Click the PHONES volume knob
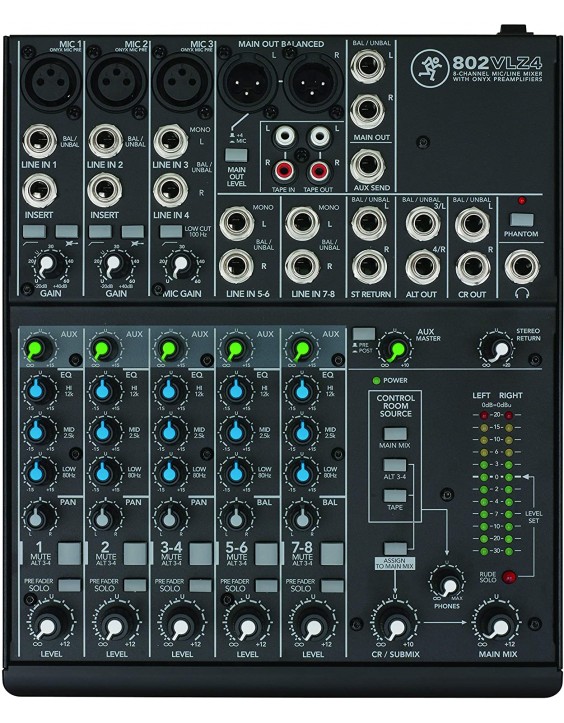This screenshot has height=723, width=564. [x=447, y=583]
